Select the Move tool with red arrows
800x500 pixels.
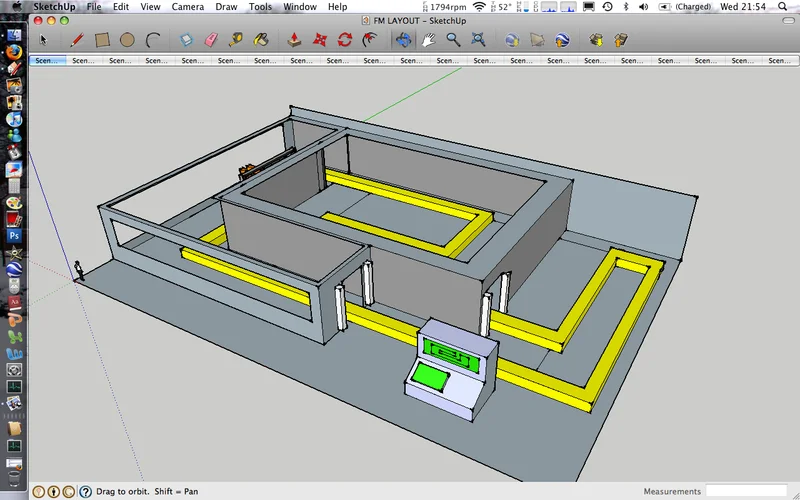point(320,40)
